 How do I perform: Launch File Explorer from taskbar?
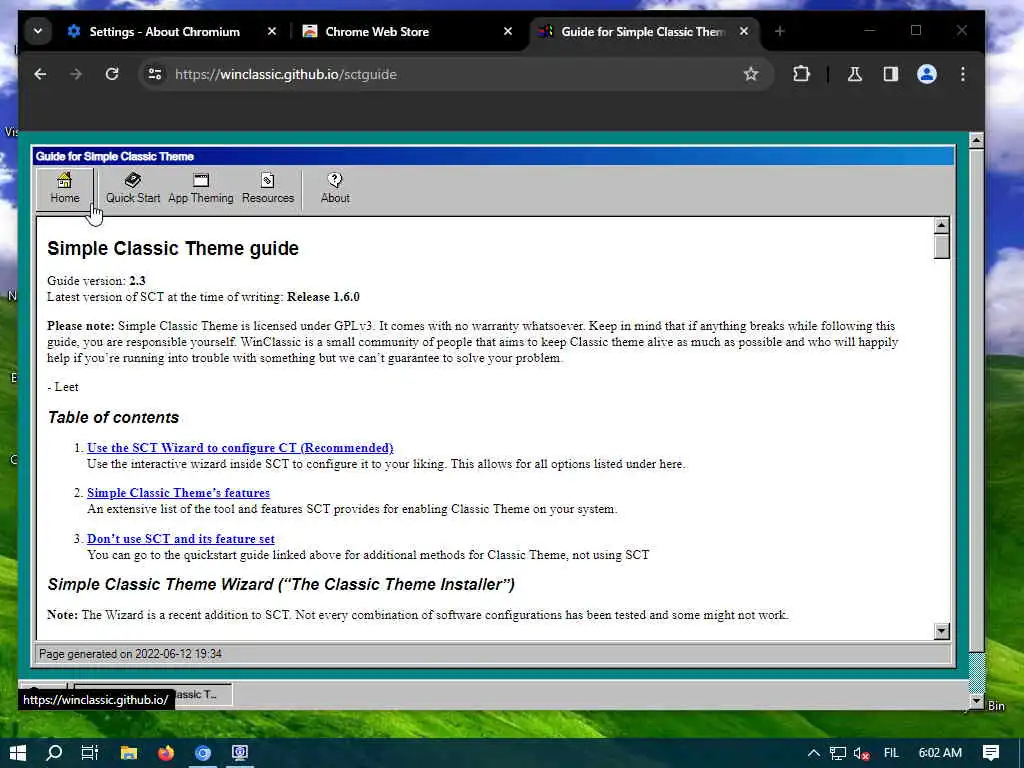[x=129, y=753]
